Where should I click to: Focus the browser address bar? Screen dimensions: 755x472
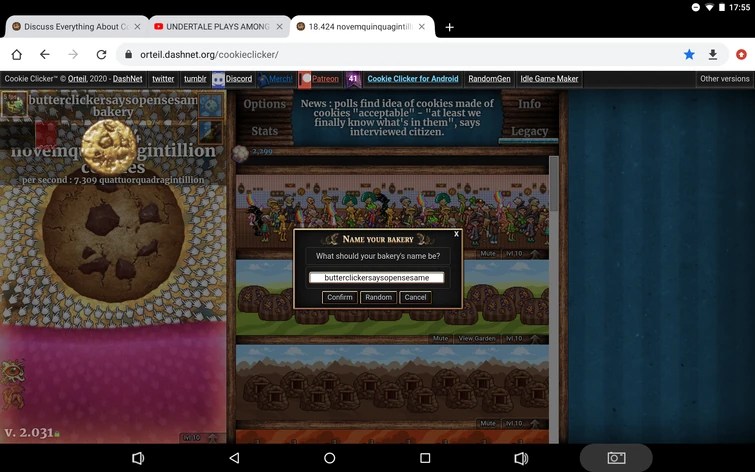[x=400, y=54]
